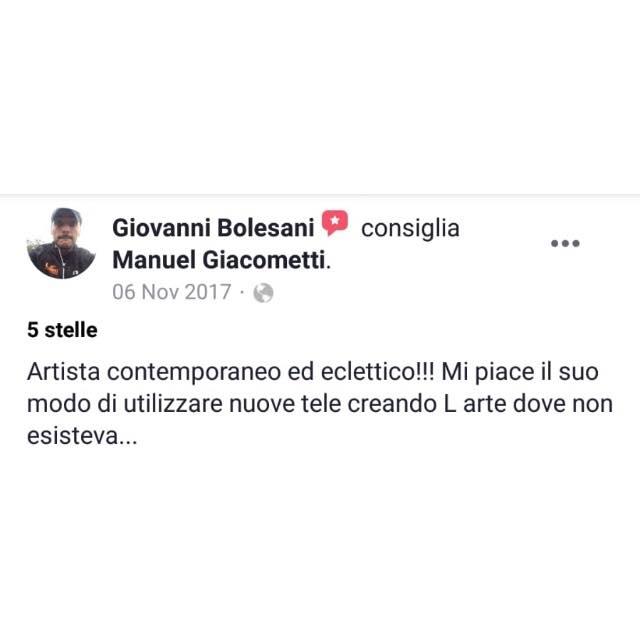This screenshot has width=640, height=640.
Task: Click the review line "modo di utilizzare nuove tele"
Action: 184,404
